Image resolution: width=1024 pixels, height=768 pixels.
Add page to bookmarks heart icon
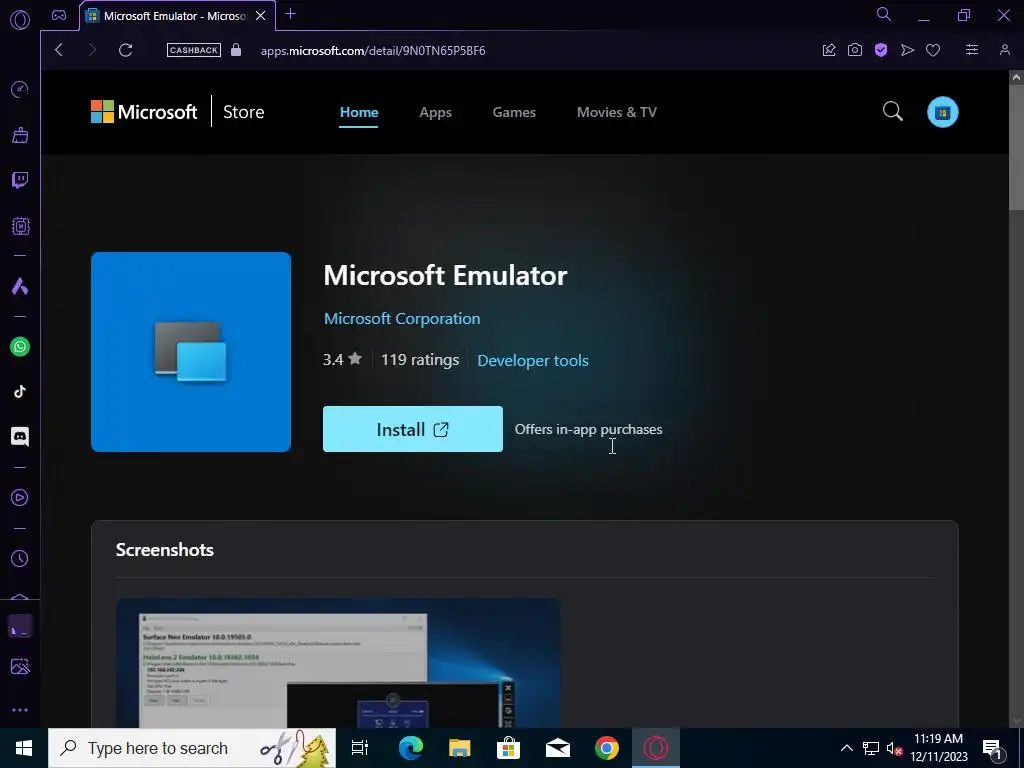pyautogui.click(x=933, y=50)
